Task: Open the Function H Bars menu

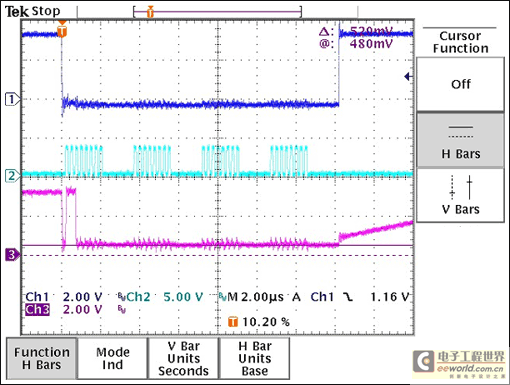Action: [42, 358]
